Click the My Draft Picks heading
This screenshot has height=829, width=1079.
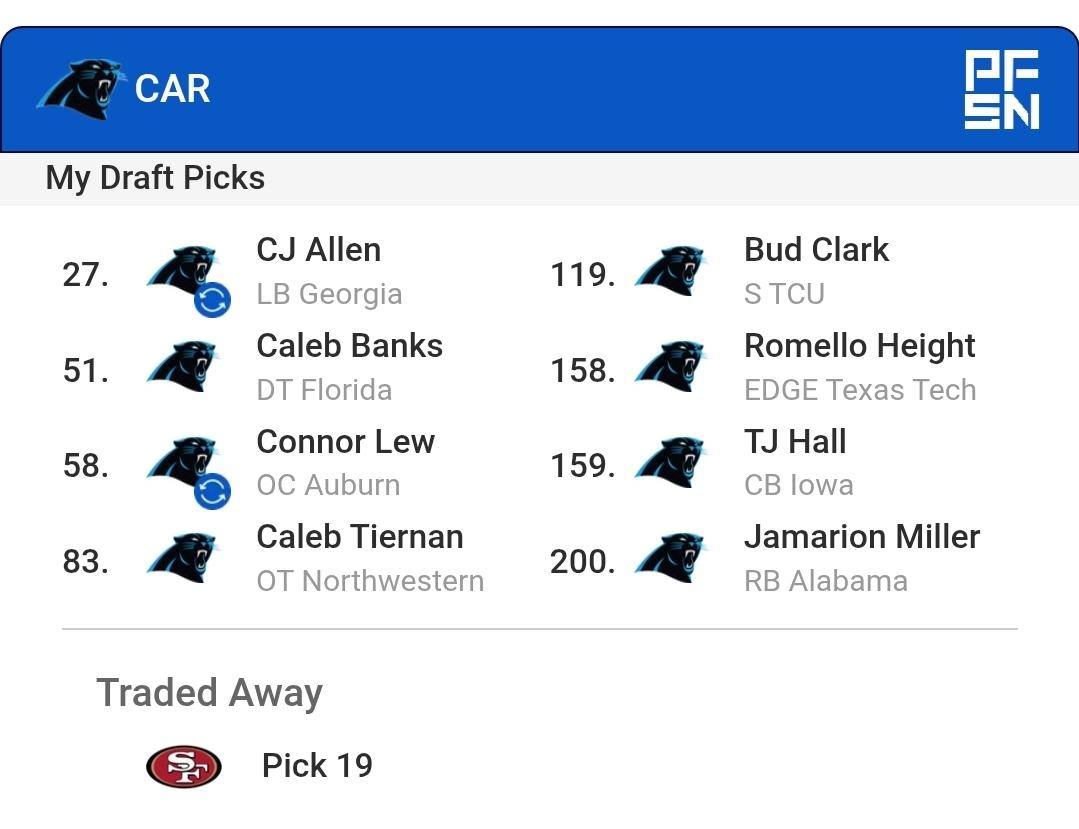(x=155, y=178)
